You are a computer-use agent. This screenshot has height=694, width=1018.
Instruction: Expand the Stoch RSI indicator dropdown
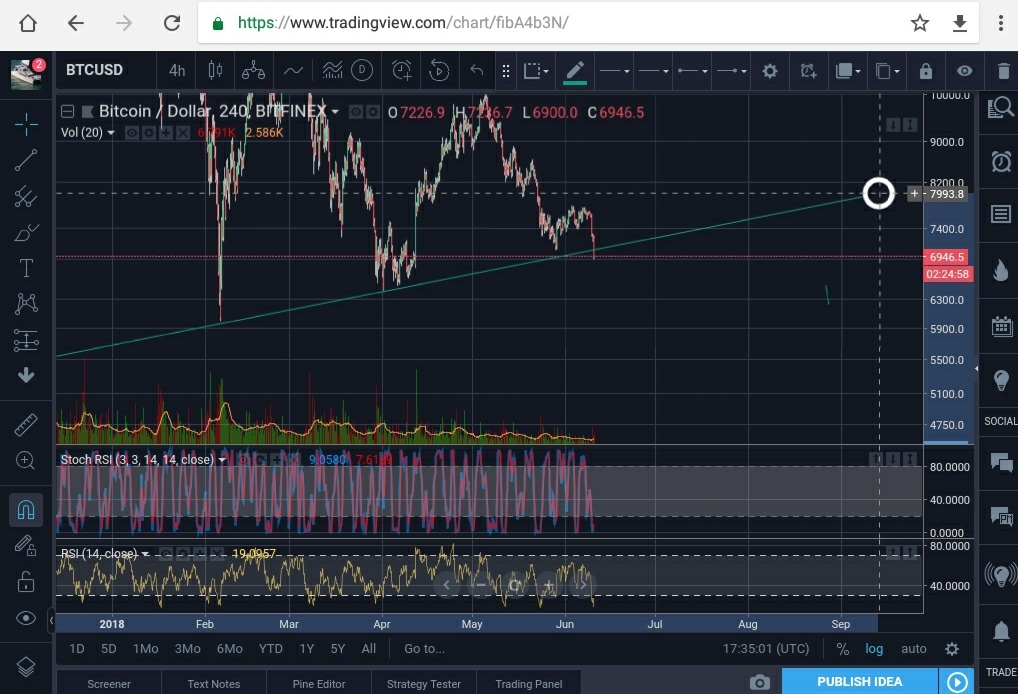pos(222,460)
